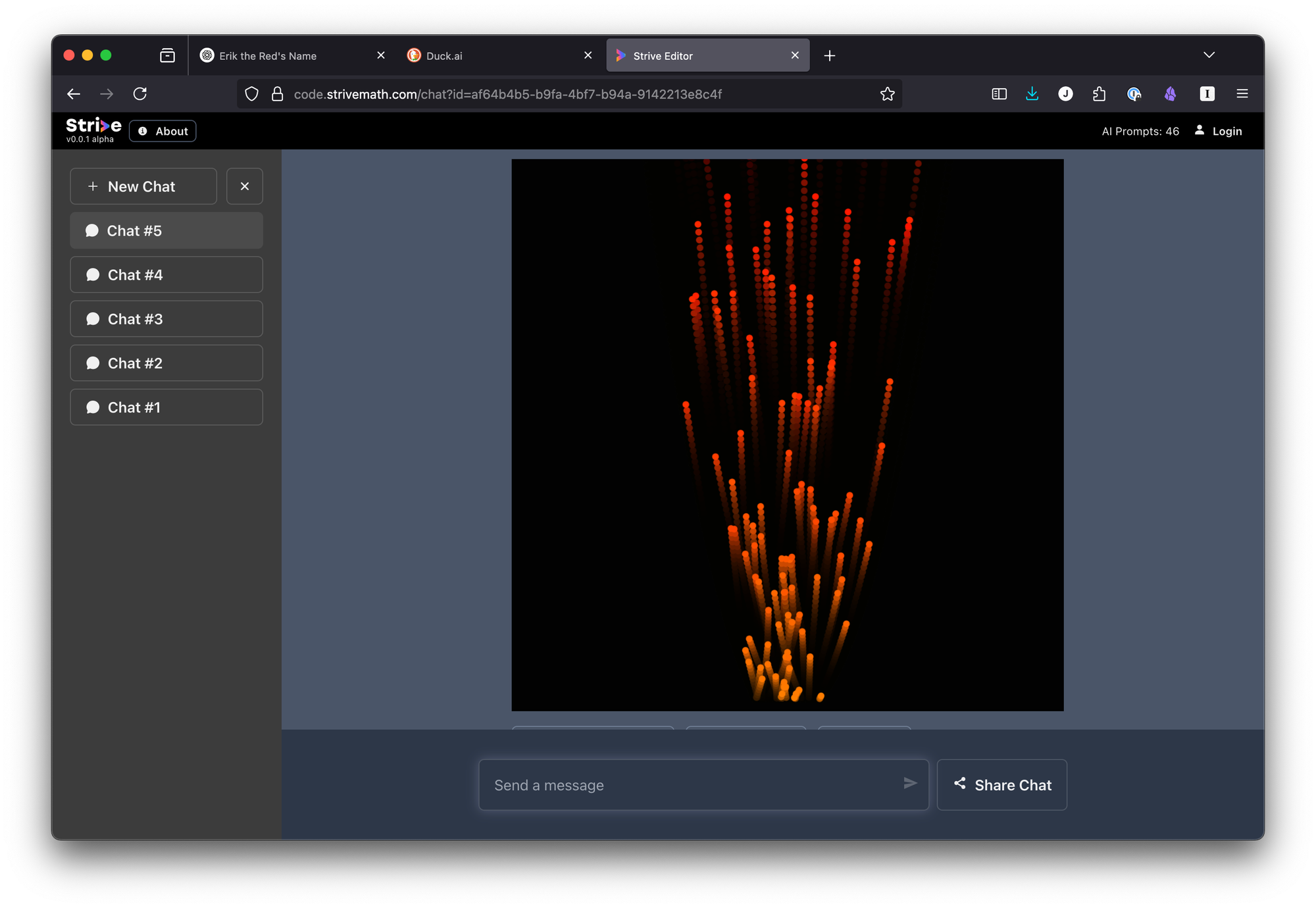
Task: Open Chat #3 from sidebar
Action: tap(166, 319)
